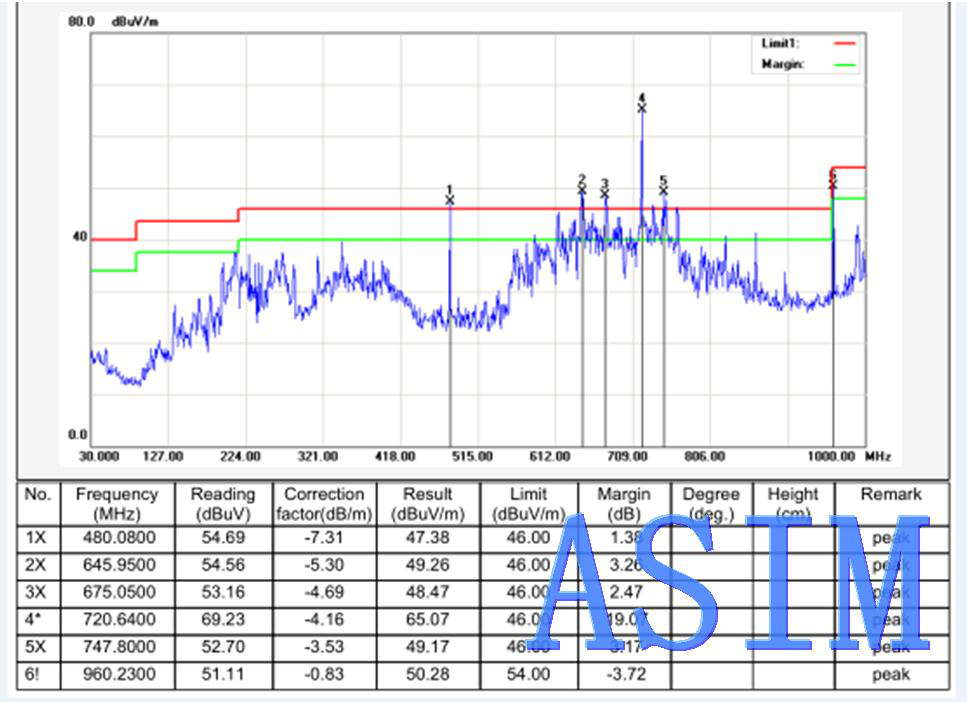Viewport: 967px width, 702px height.
Task: Select the Remark column header
Action: (890, 494)
